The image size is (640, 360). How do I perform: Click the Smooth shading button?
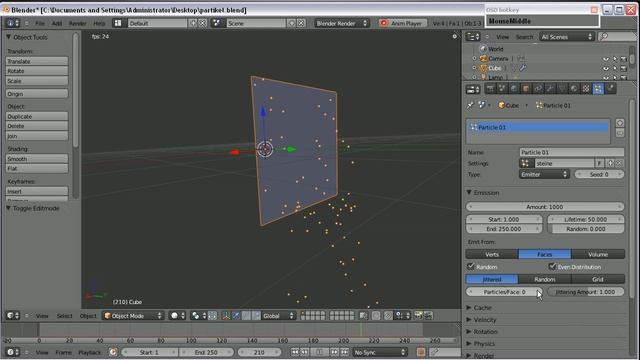click(37, 159)
